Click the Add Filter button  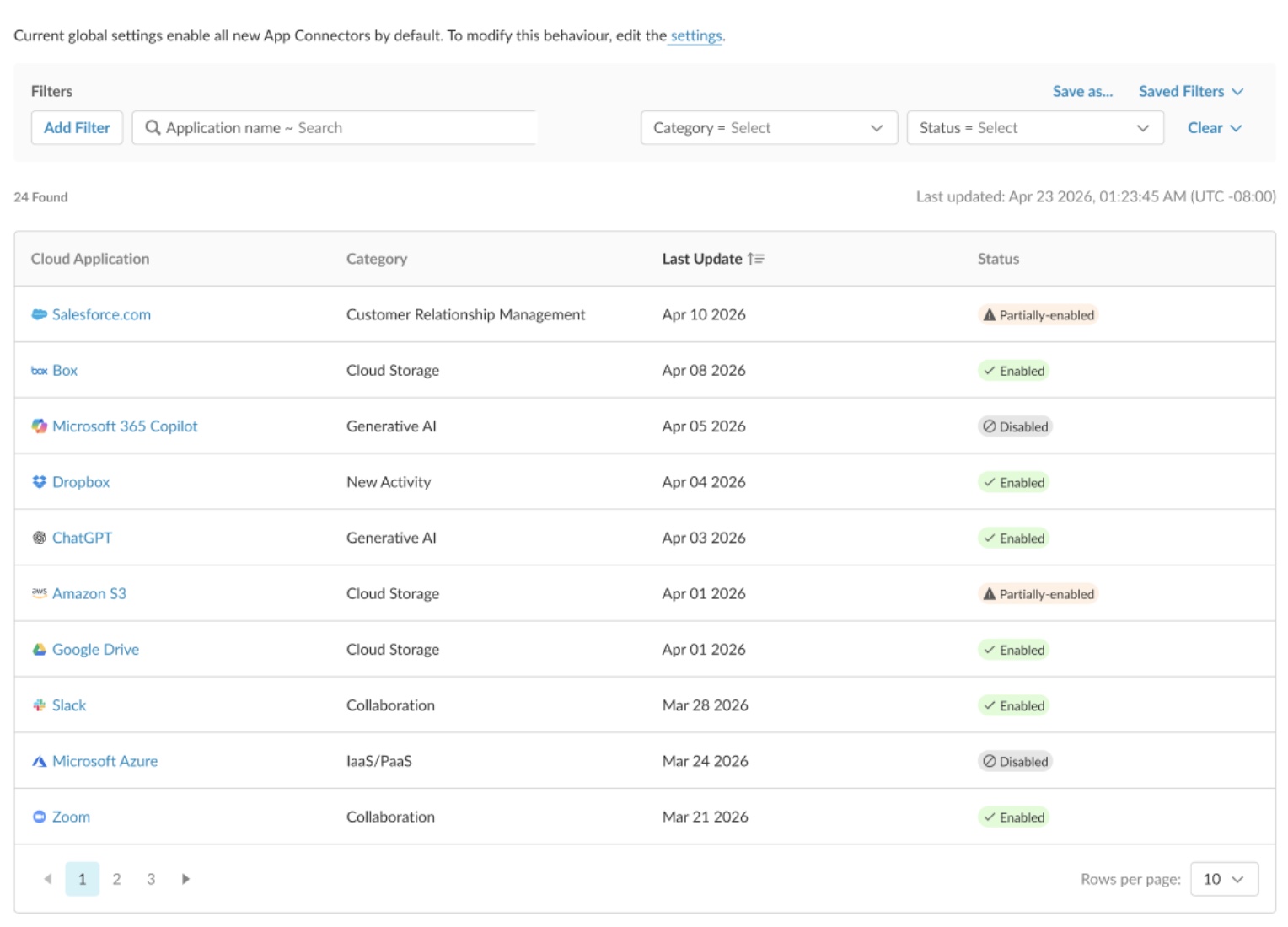[x=77, y=128]
